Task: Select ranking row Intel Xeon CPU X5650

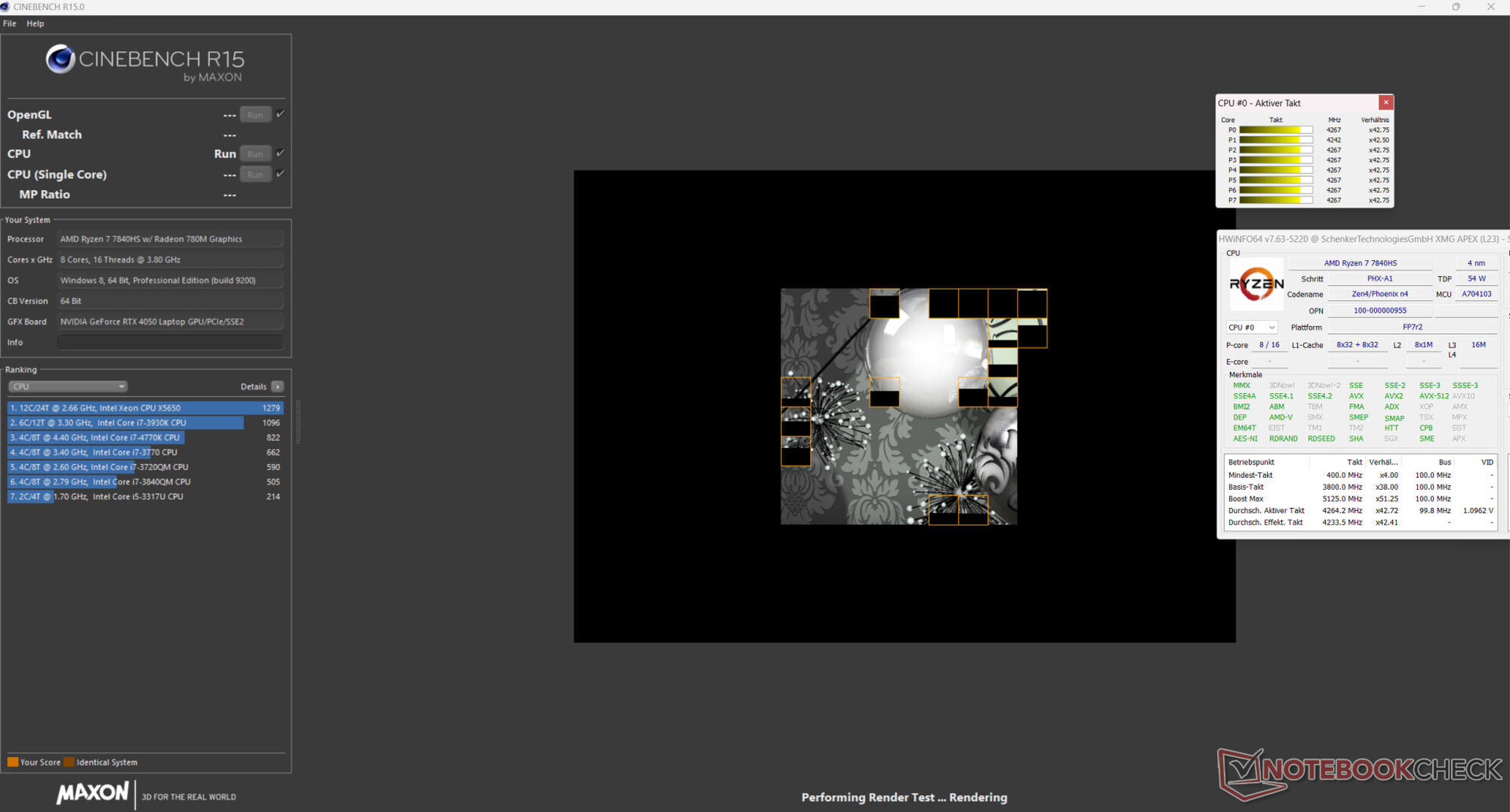Action: tap(145, 408)
